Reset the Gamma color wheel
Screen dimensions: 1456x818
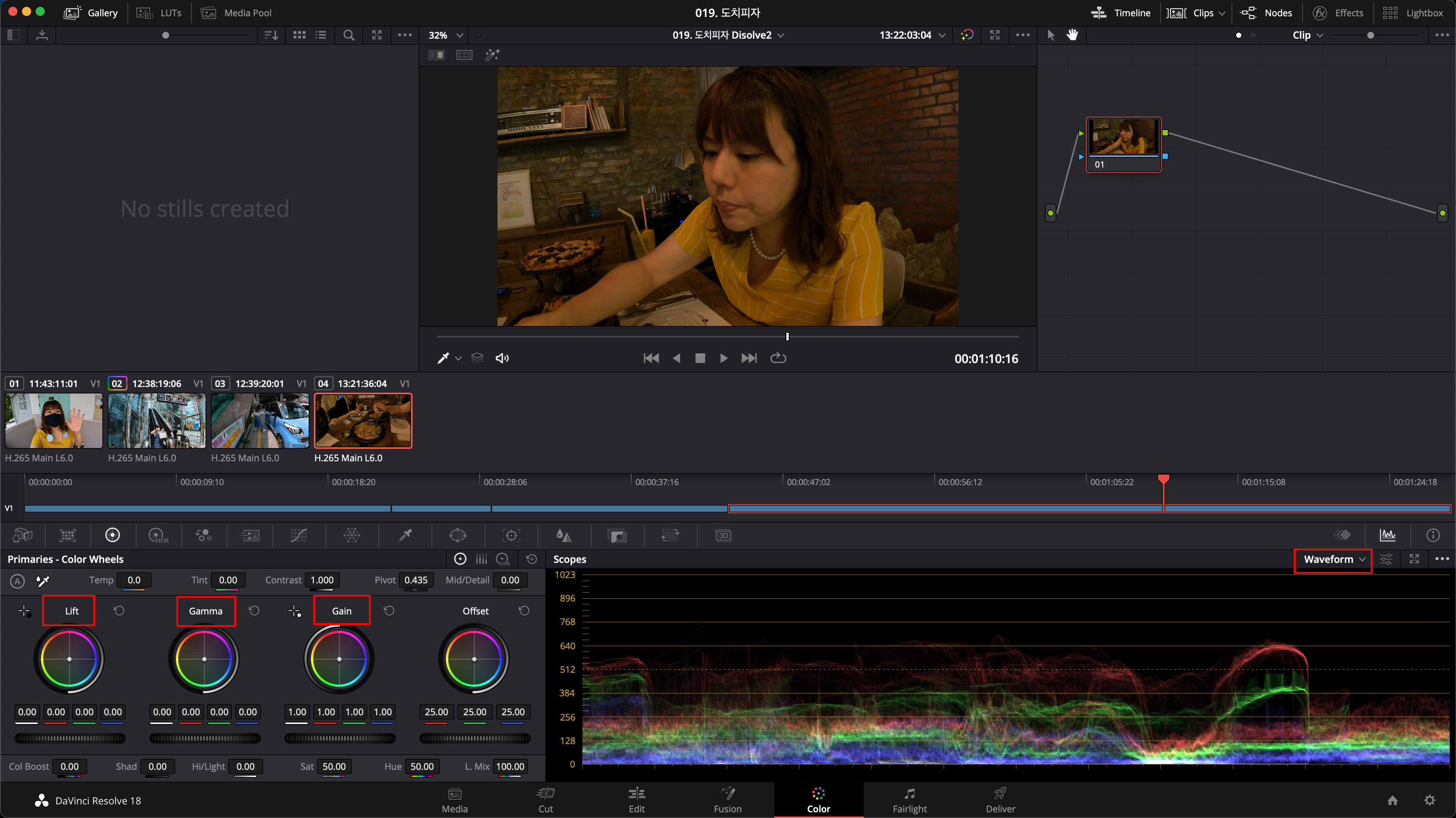[x=254, y=611]
